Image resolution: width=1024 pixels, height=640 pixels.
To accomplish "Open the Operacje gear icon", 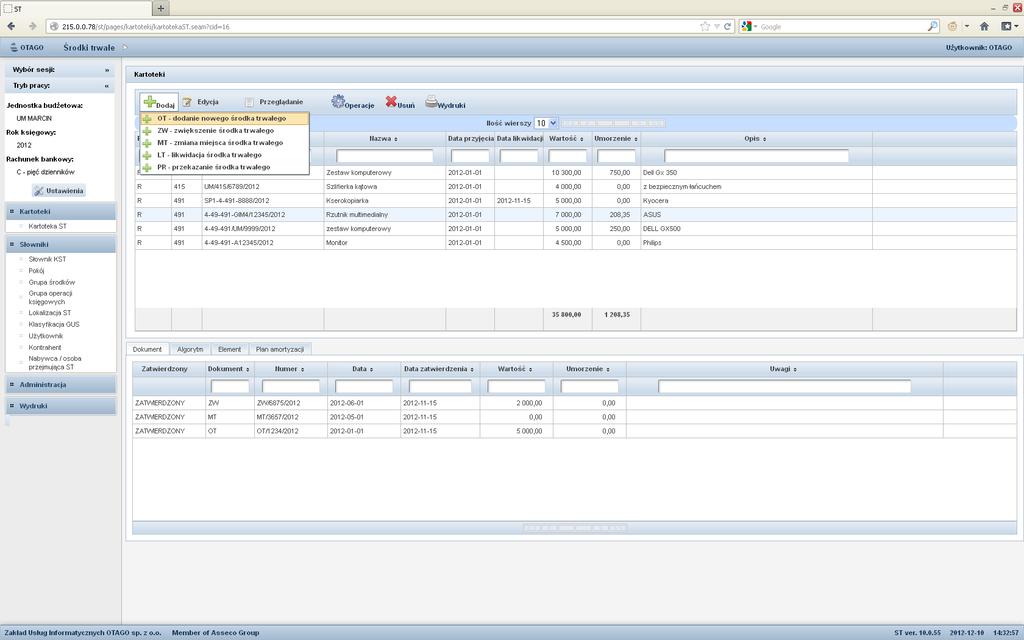I will coord(338,101).
